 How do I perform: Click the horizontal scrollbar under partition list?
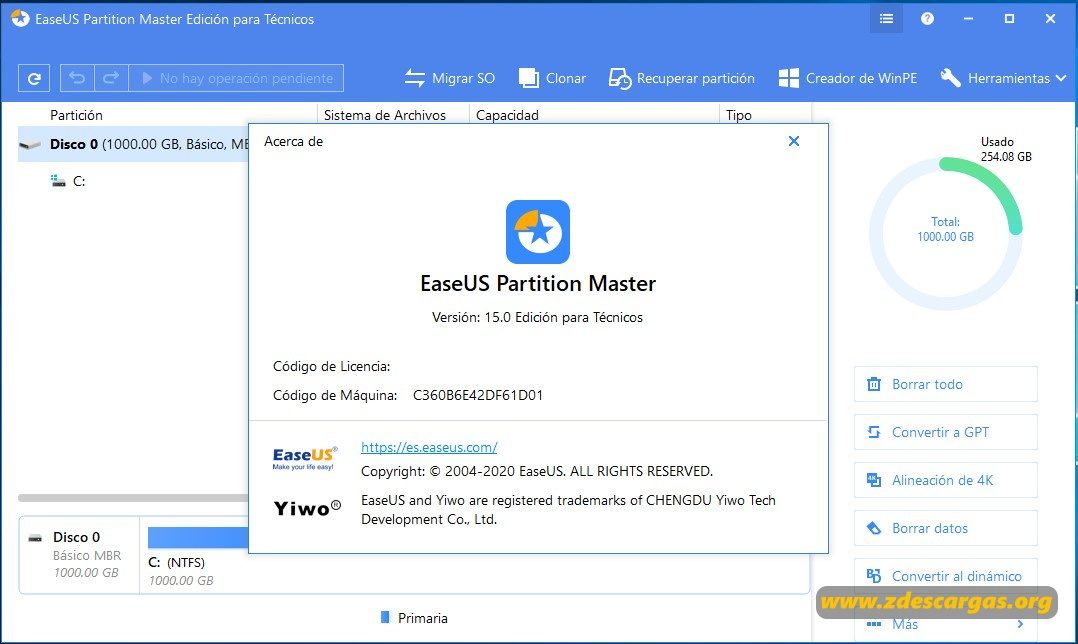click(x=133, y=498)
